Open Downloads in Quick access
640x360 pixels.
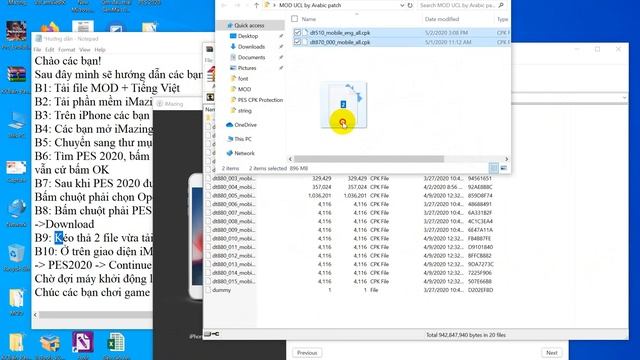tap(251, 47)
